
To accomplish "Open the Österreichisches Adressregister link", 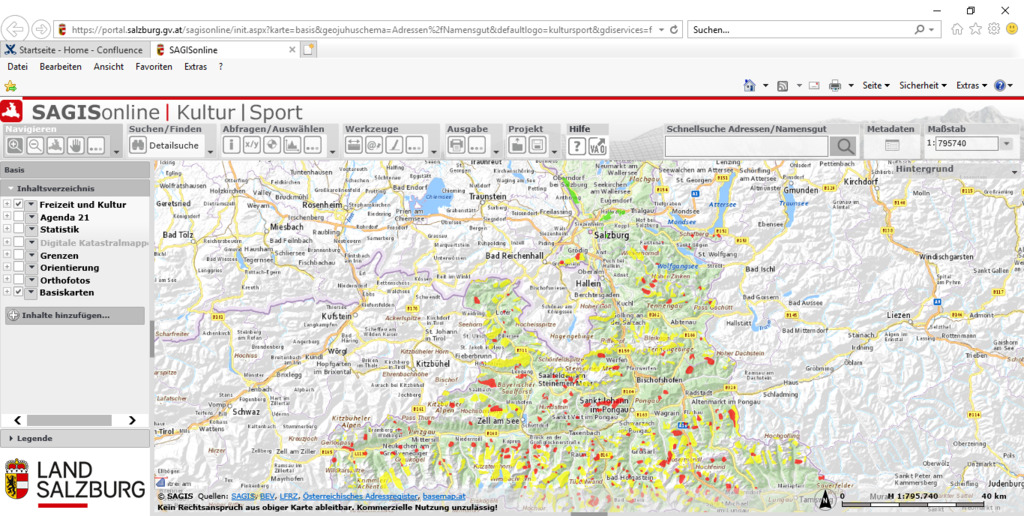I will coord(360,497).
